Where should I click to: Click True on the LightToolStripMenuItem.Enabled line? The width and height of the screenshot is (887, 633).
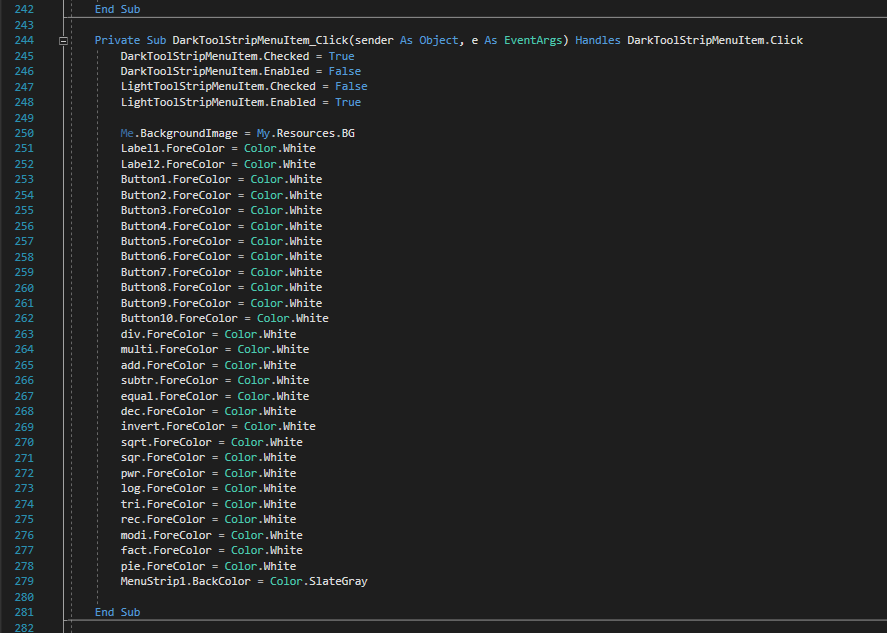coord(348,102)
